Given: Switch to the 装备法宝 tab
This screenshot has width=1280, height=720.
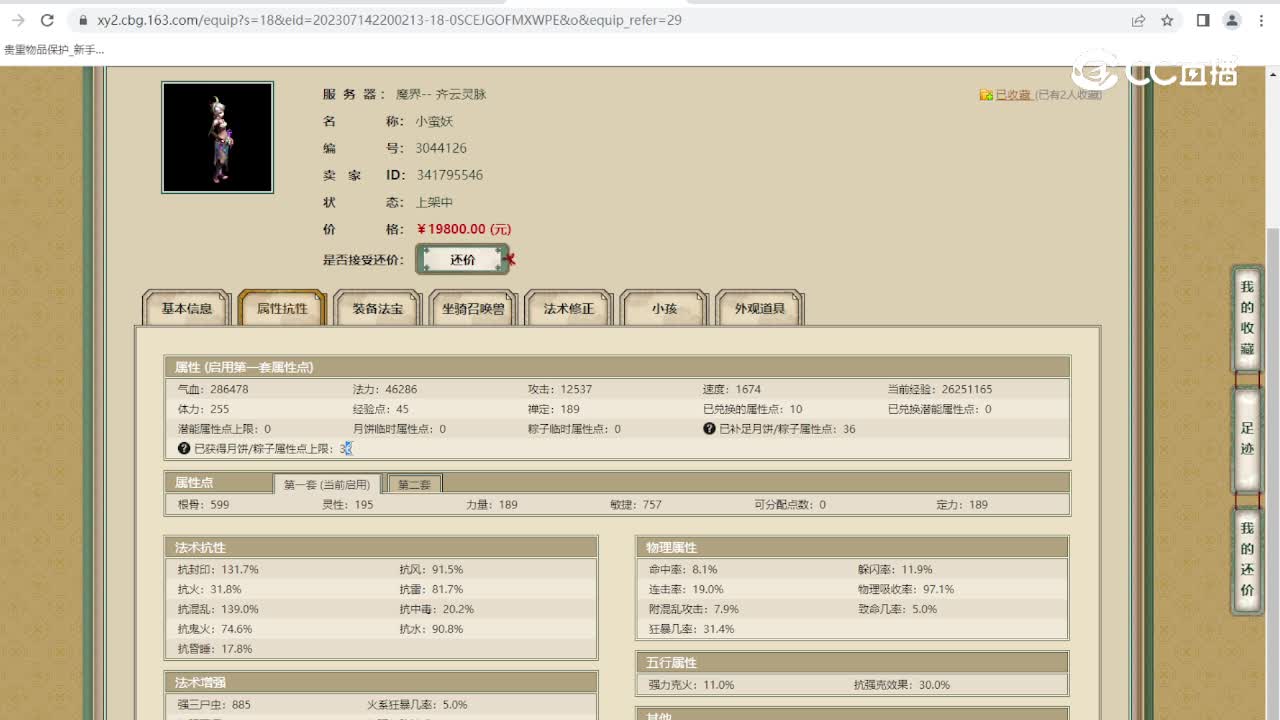Looking at the screenshot, I should tap(377, 310).
